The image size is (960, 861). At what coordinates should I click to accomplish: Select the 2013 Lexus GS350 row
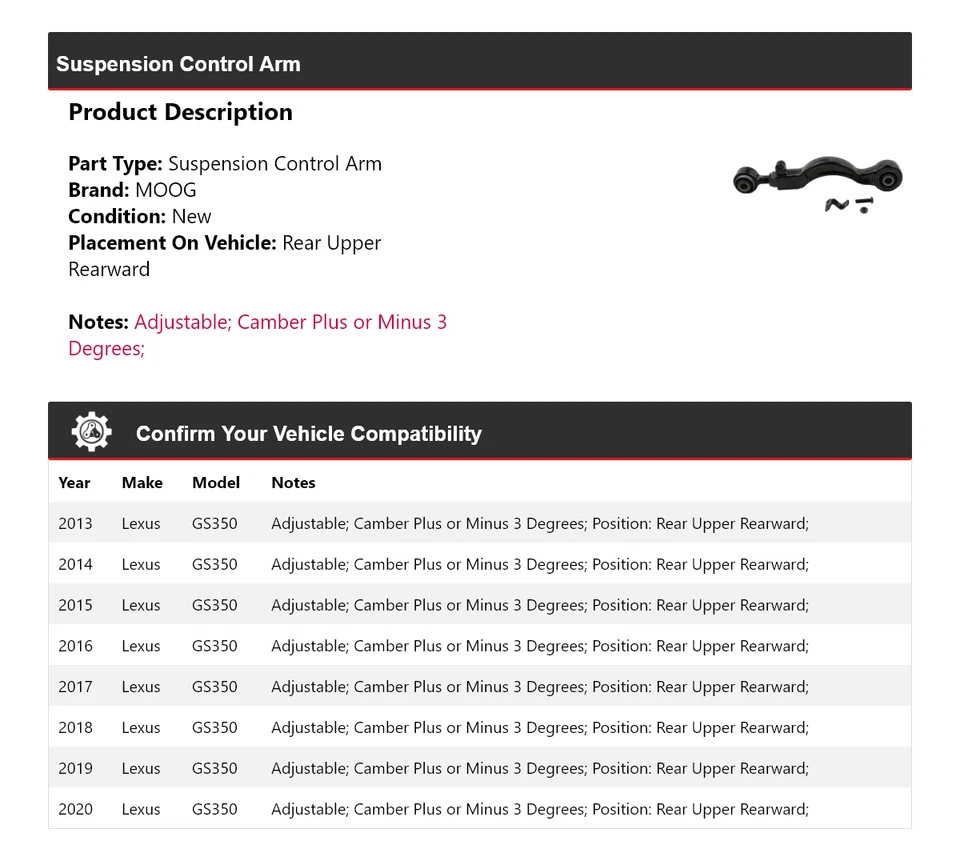pos(479,523)
